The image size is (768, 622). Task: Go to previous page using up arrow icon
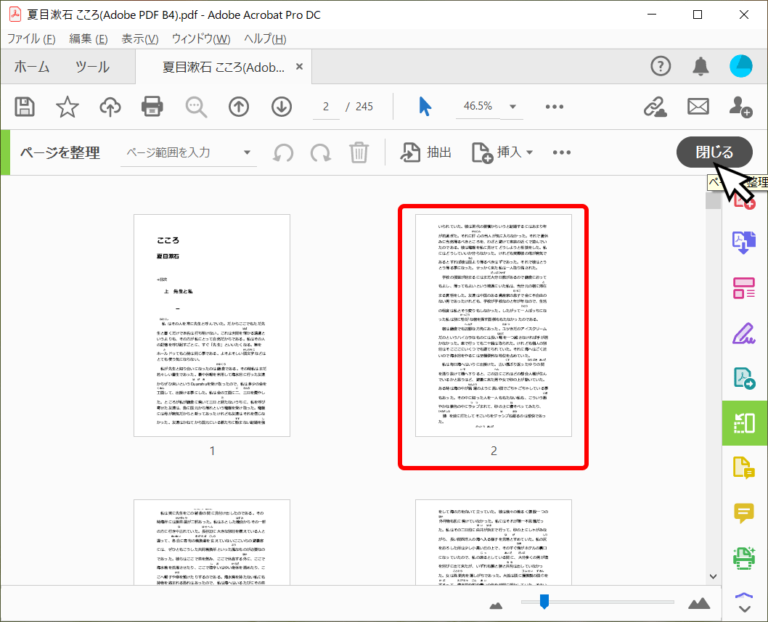(238, 106)
